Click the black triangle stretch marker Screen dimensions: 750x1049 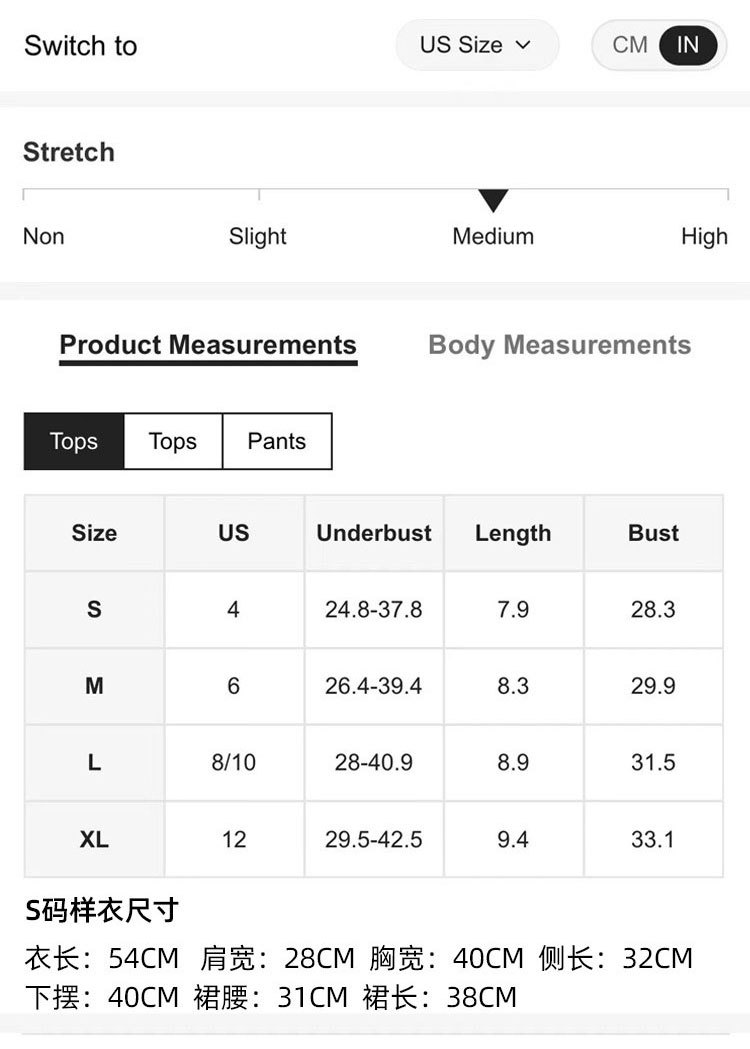point(493,200)
